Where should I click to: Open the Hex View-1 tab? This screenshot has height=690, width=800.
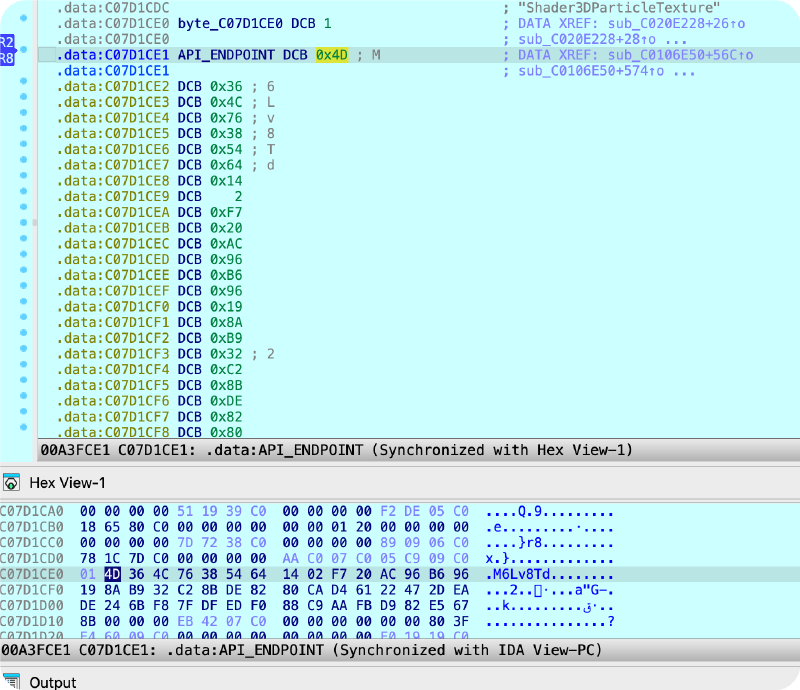[67, 483]
